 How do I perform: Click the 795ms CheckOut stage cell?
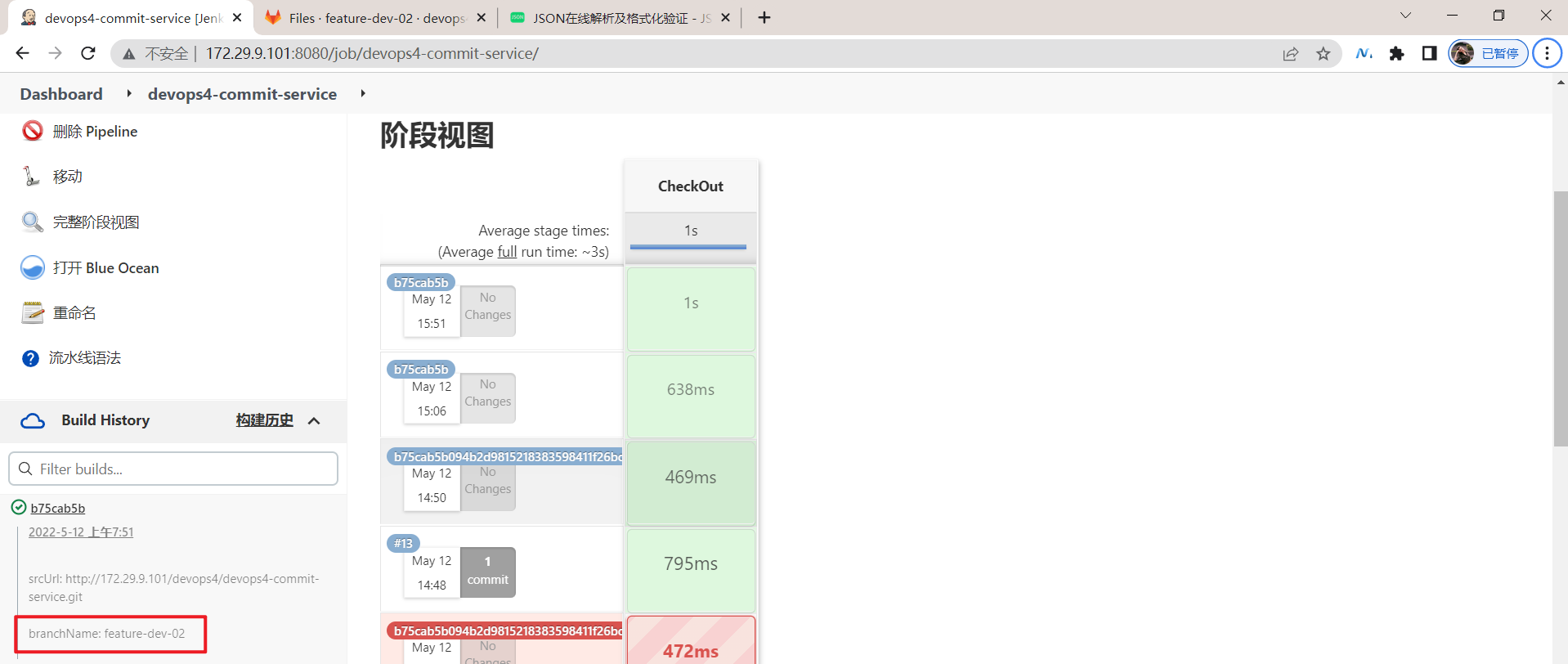click(x=691, y=570)
